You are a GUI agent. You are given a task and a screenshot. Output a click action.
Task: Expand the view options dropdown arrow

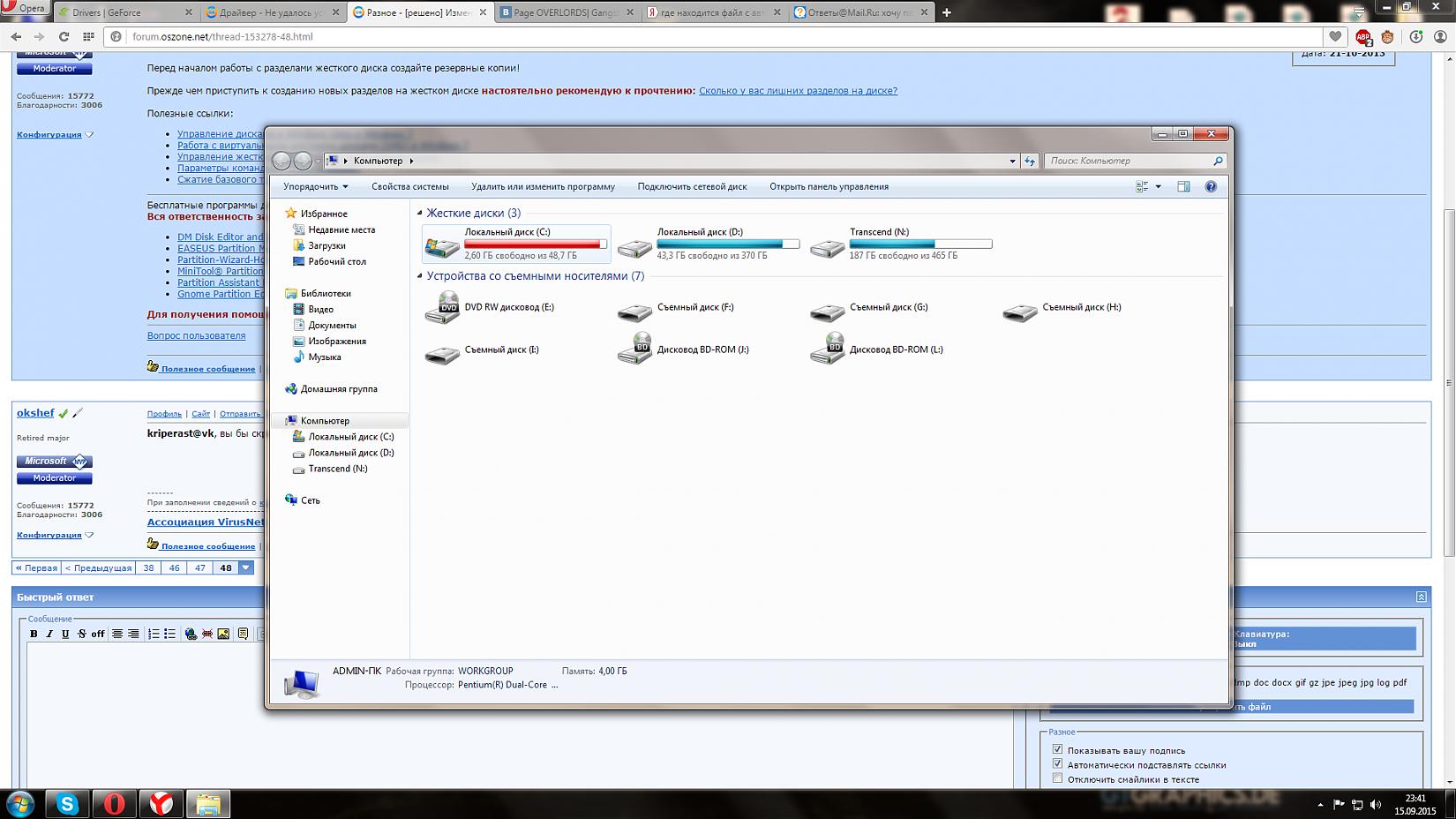tap(1158, 186)
